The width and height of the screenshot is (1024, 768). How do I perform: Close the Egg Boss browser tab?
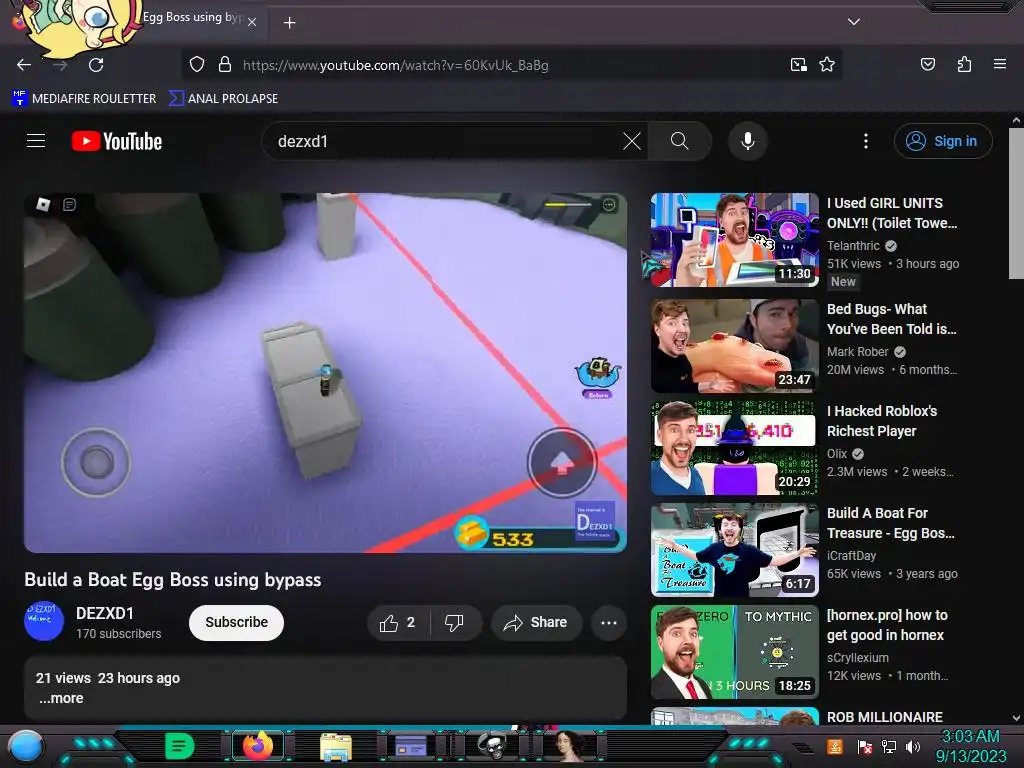coord(252,22)
